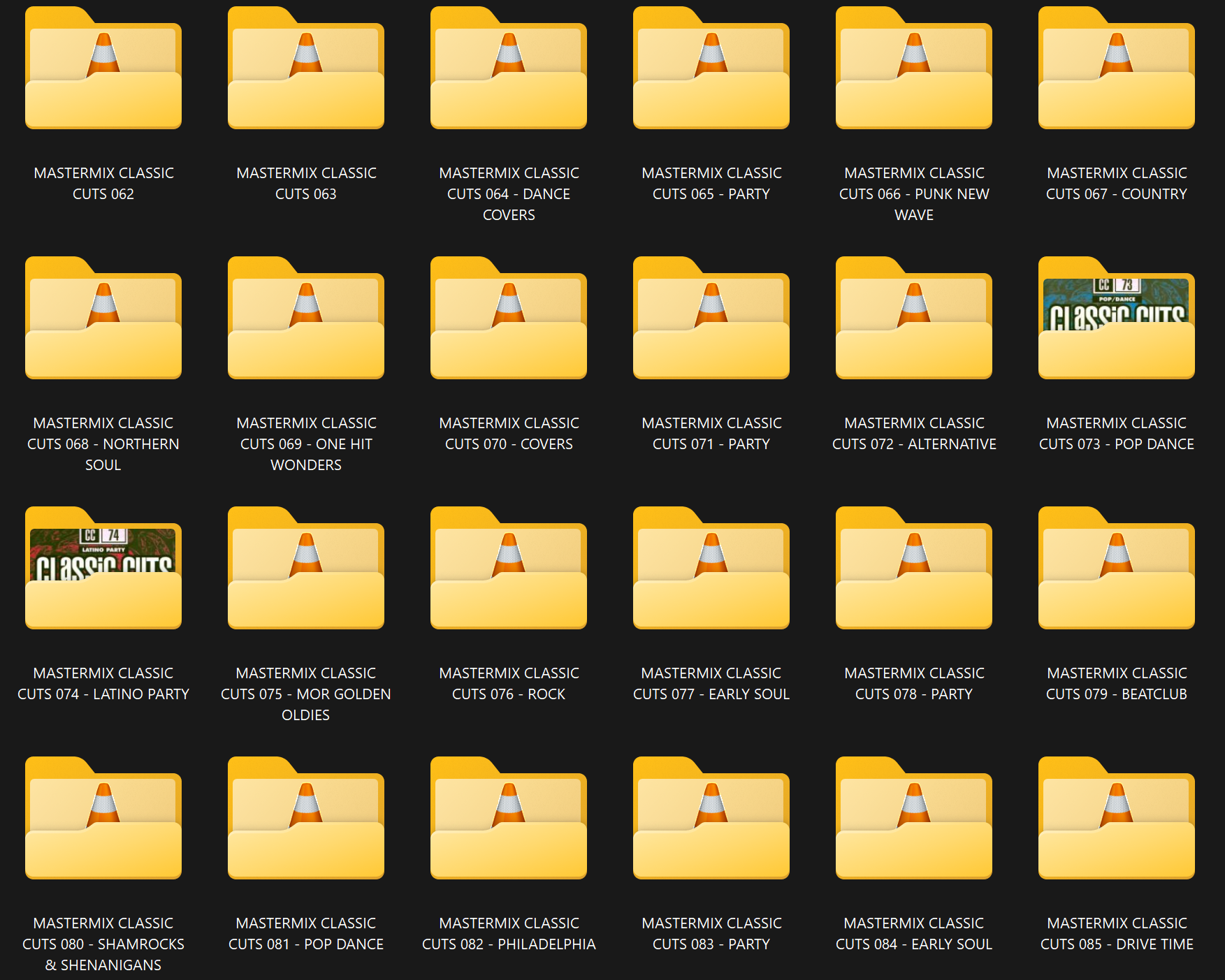Select the 081 Pop Dance folder icon
The image size is (1225, 980).
tap(306, 818)
